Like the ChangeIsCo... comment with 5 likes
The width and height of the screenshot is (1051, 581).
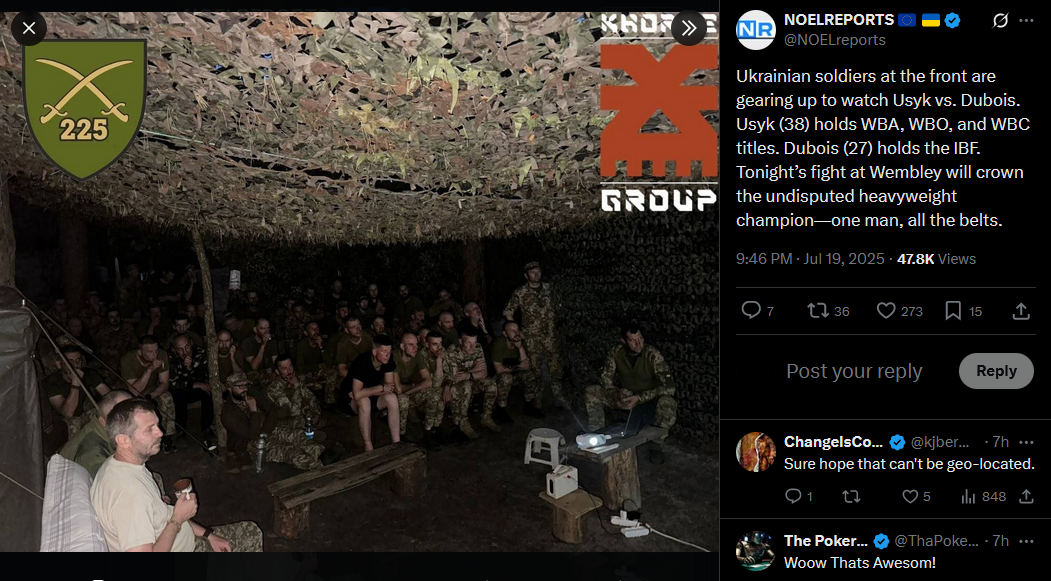[916, 497]
